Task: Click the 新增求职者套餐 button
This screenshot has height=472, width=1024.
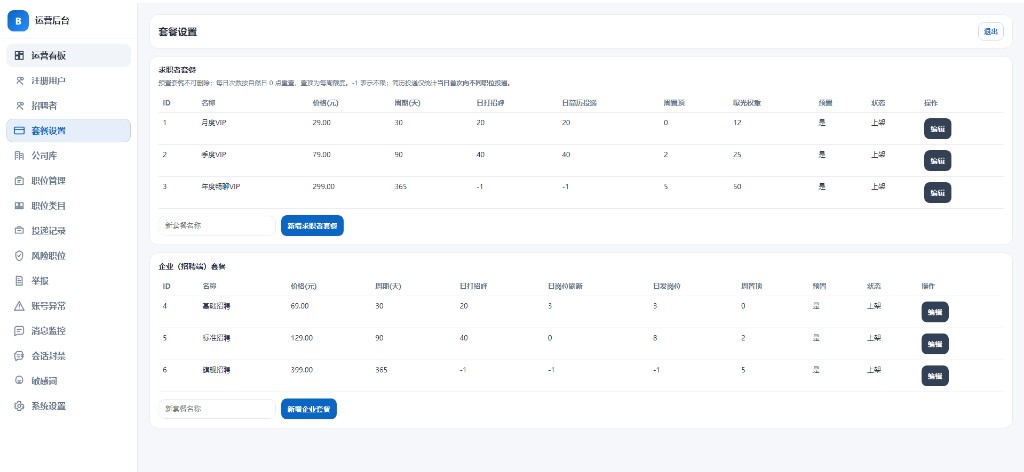Action: (x=312, y=225)
